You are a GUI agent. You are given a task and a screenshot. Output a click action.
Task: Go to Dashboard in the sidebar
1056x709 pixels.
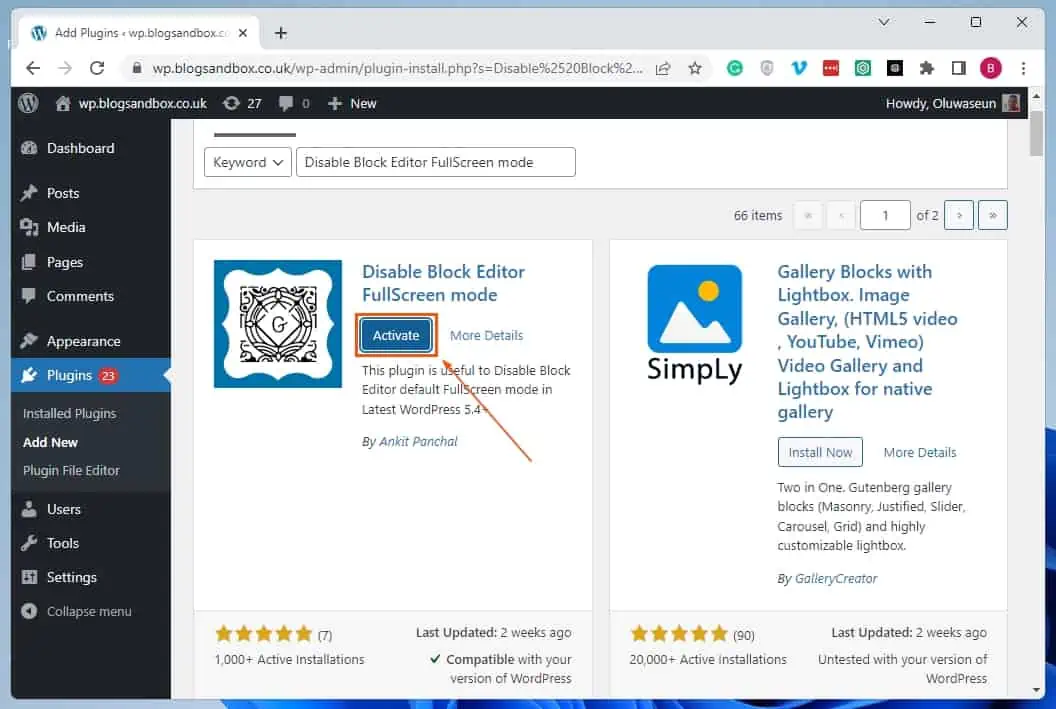click(x=80, y=148)
